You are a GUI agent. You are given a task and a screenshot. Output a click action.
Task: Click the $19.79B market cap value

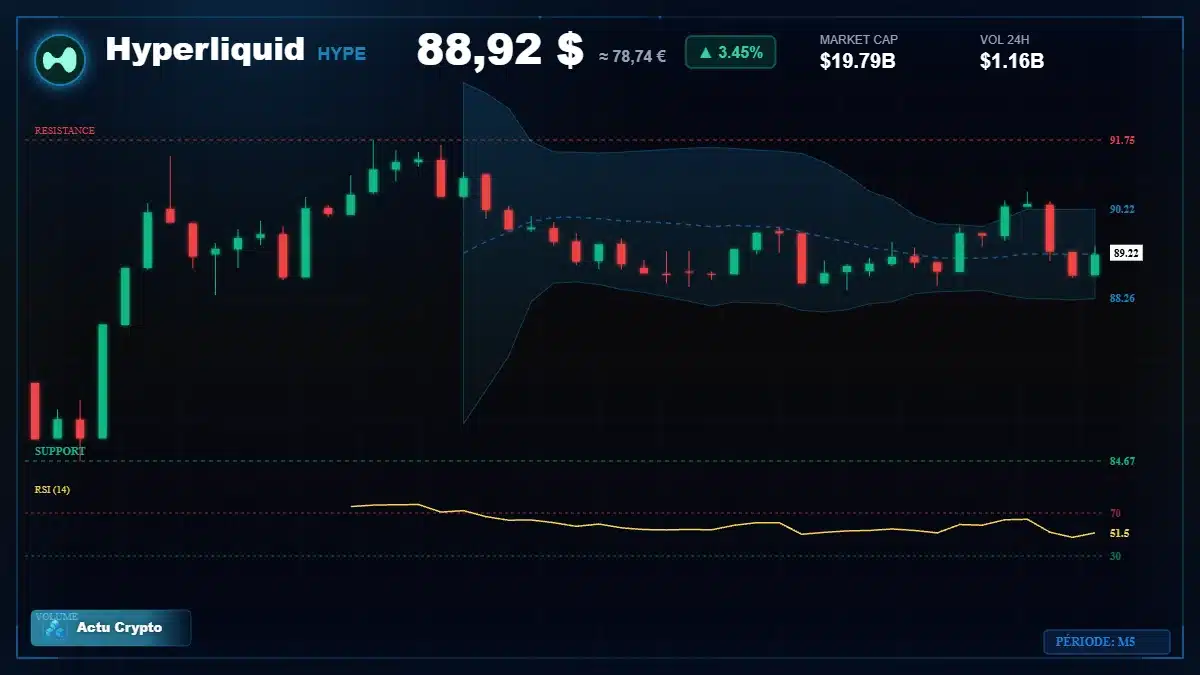click(x=857, y=61)
